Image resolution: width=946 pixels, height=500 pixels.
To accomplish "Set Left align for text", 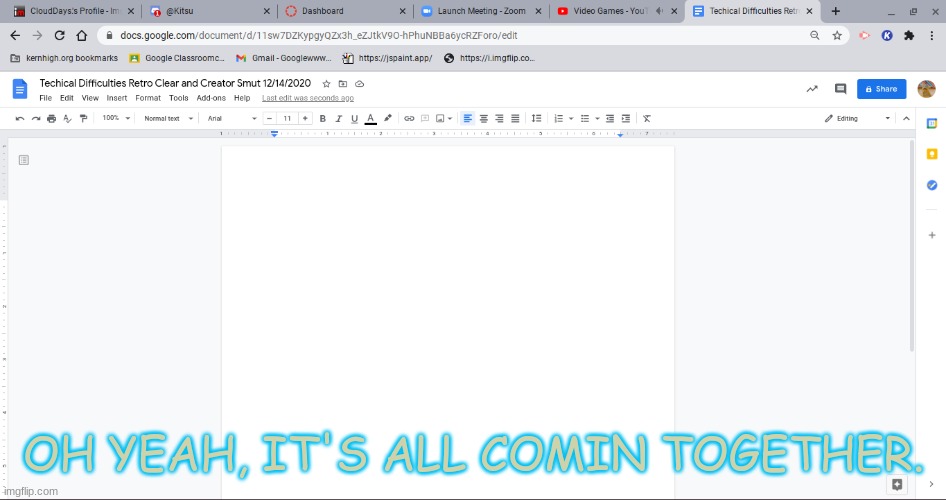I will click(468, 118).
